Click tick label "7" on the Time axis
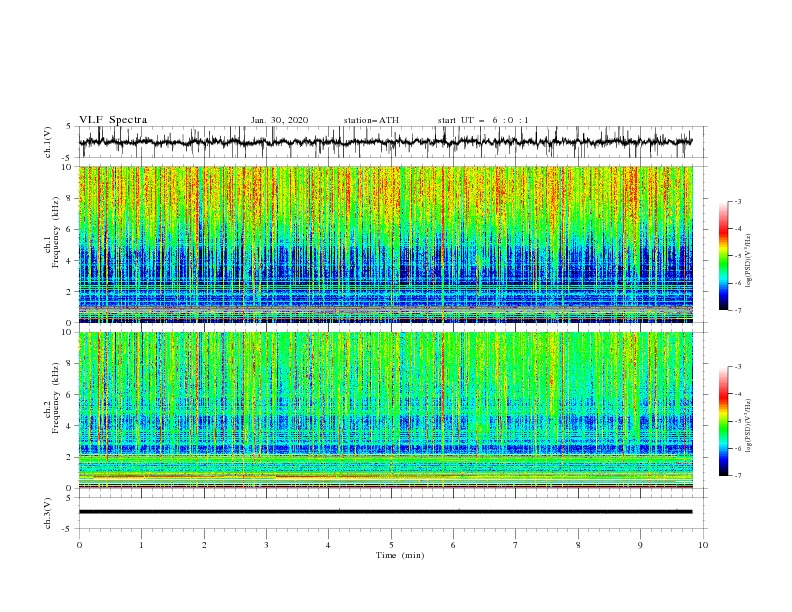The image size is (792, 612). click(516, 545)
